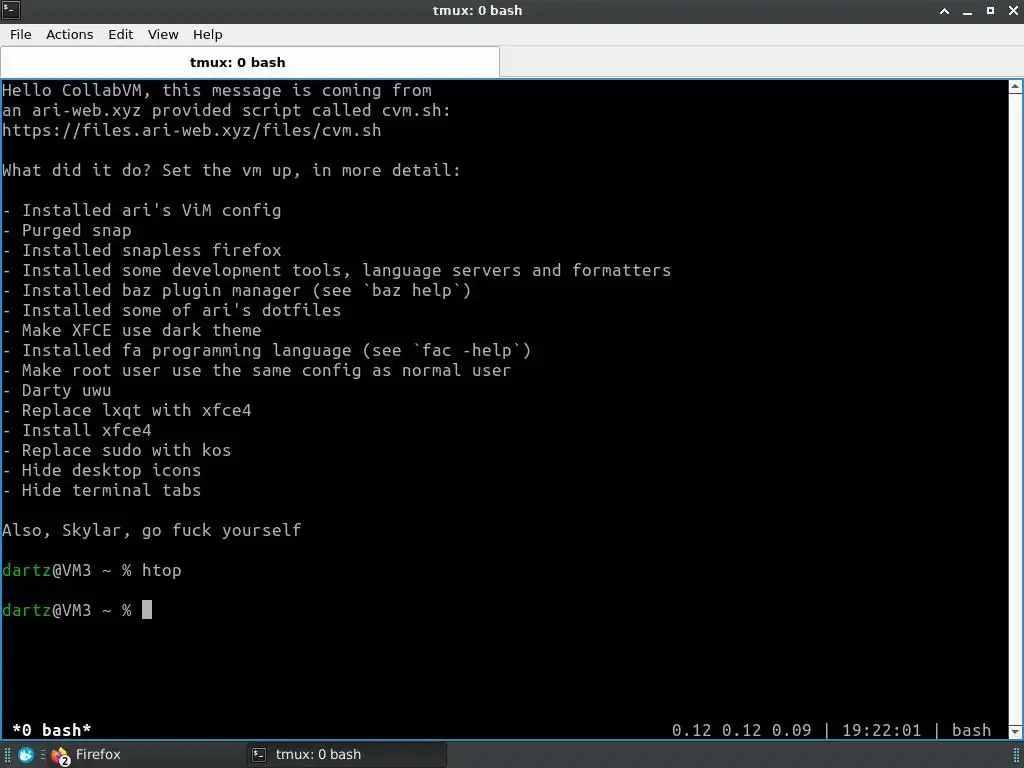The image size is (1024, 768).
Task: Open the Help menu
Action: coord(207,35)
